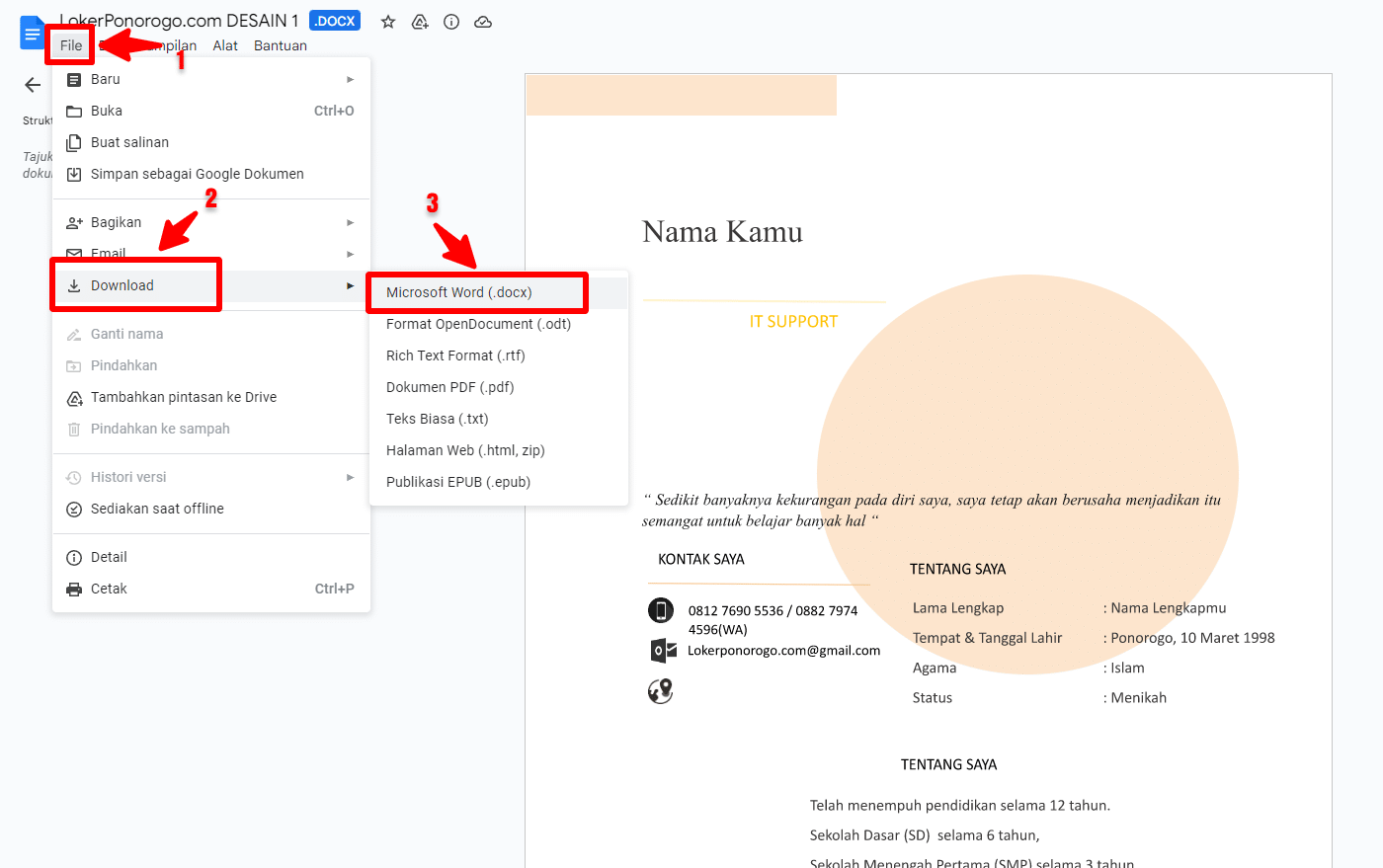Check the cloud save status icon

click(483, 22)
